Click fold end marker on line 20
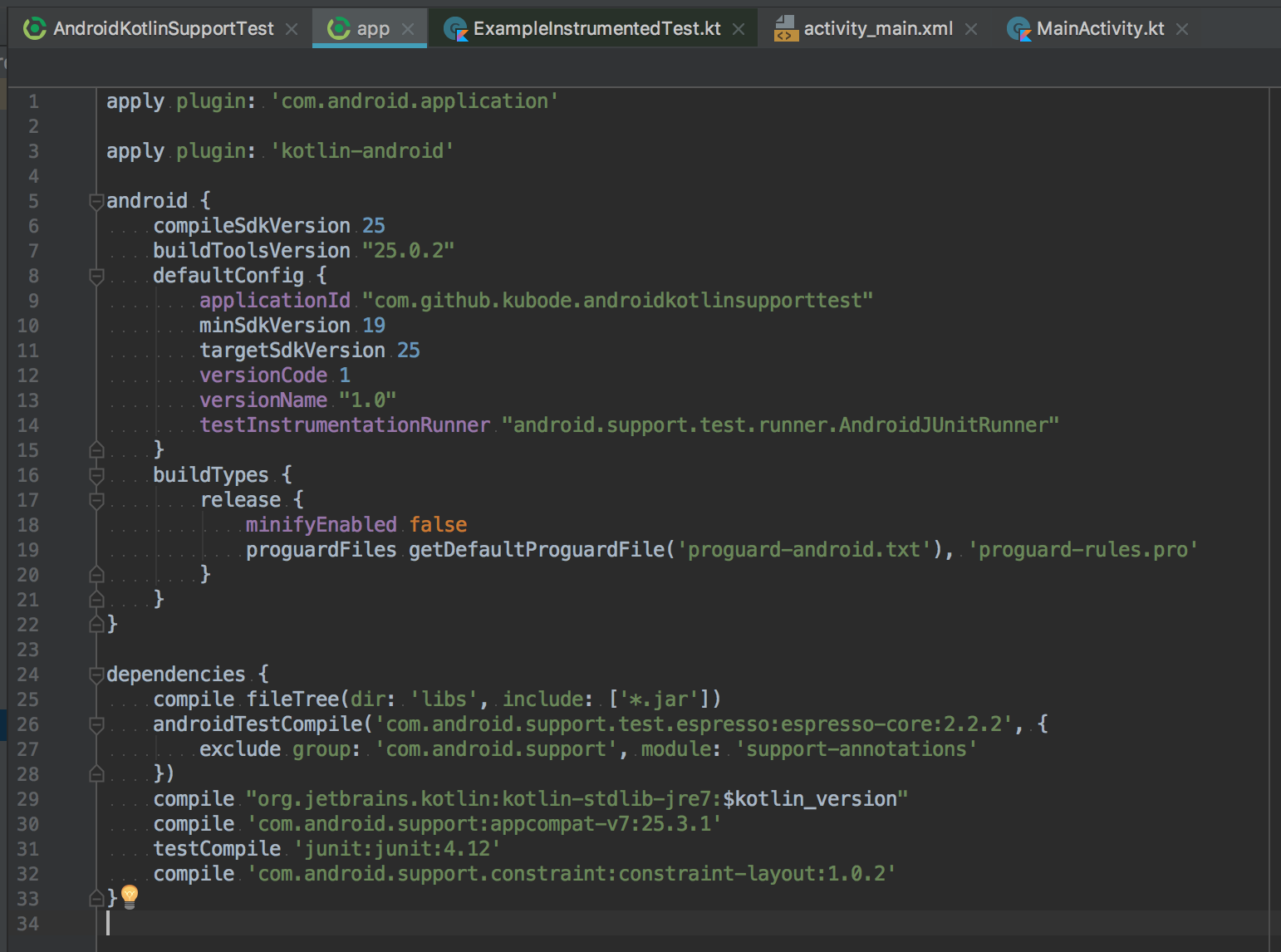This screenshot has height=952, width=1281. click(96, 574)
